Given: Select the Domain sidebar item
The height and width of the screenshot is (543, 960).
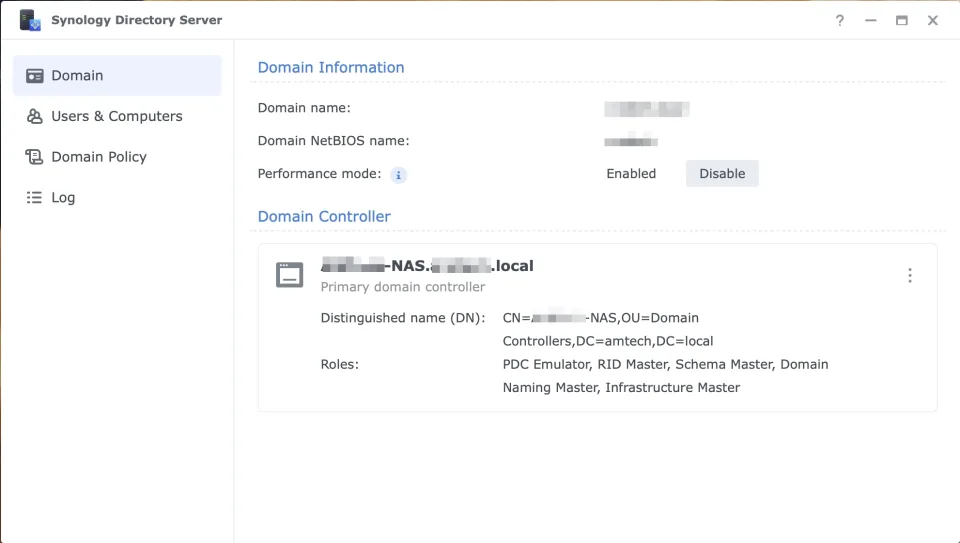Looking at the screenshot, I should [x=117, y=75].
